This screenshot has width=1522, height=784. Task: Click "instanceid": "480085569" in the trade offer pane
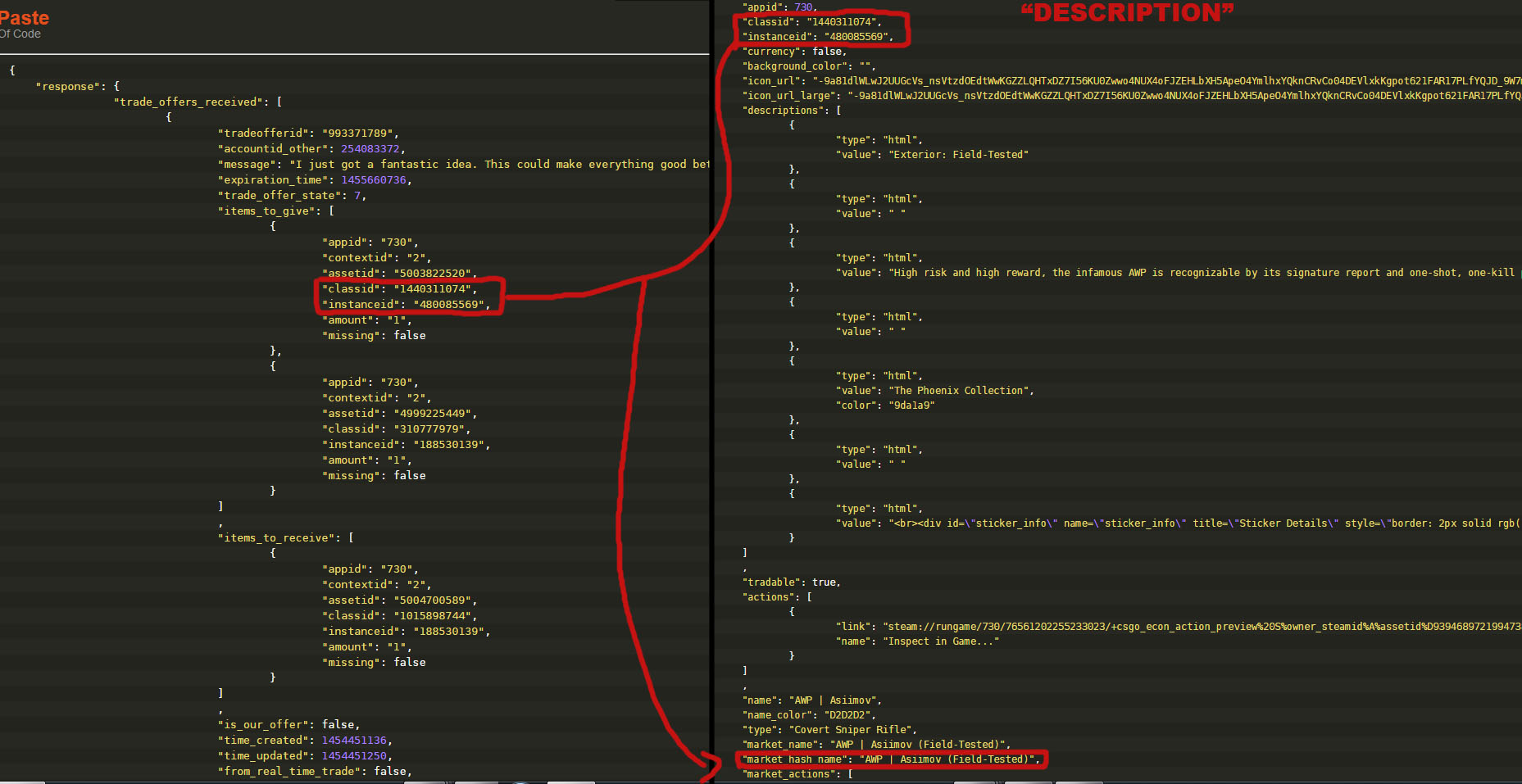coord(406,304)
